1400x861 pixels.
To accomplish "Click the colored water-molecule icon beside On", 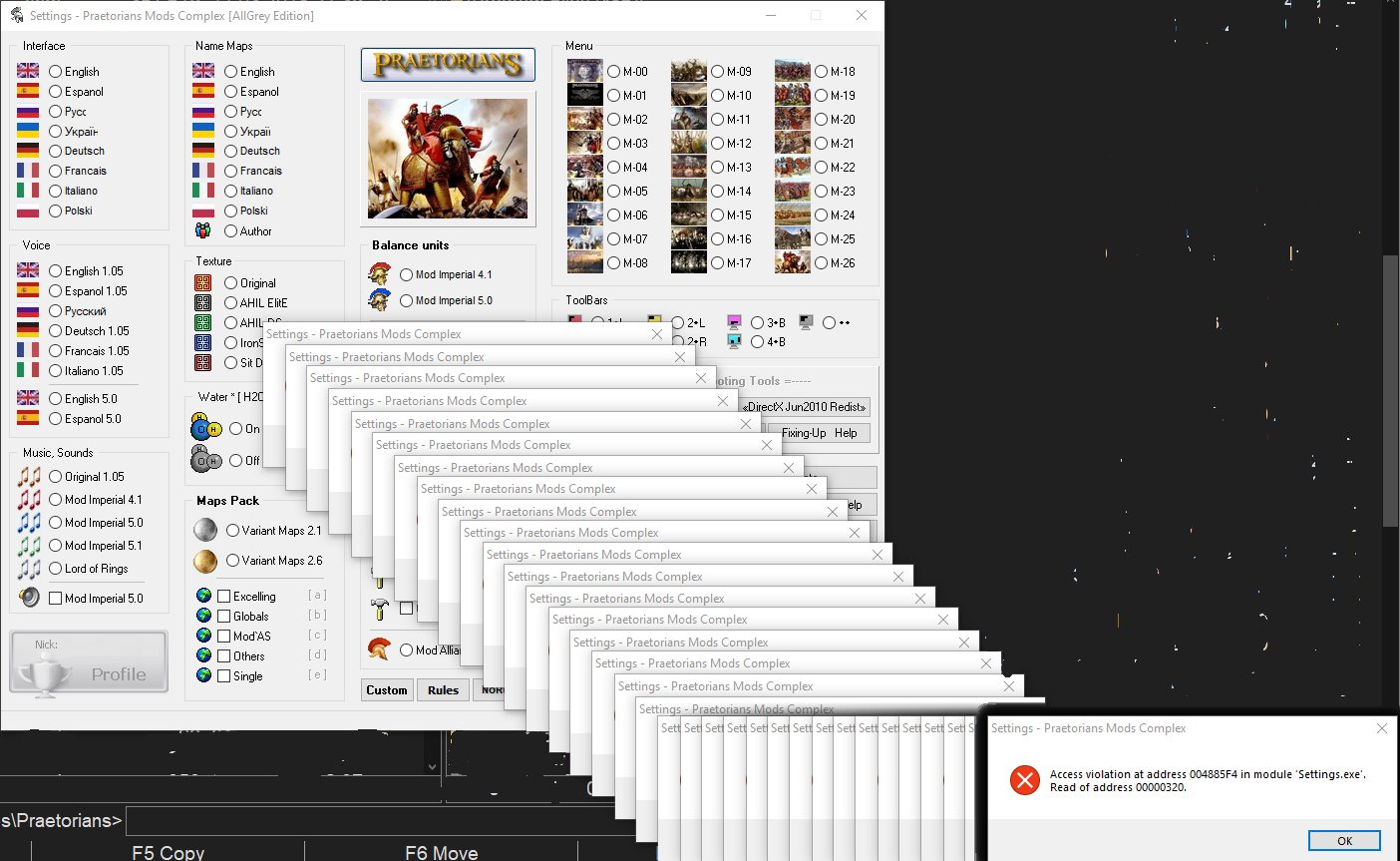I will point(206,428).
